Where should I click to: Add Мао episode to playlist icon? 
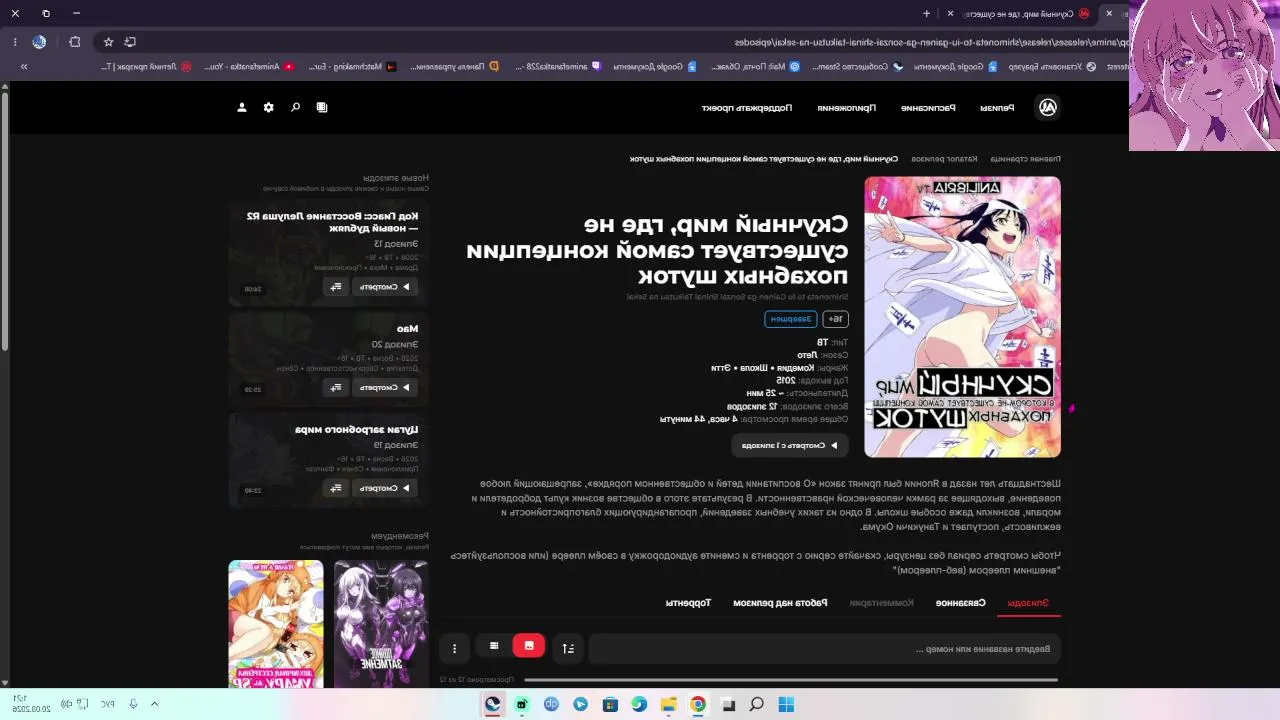pyautogui.click(x=336, y=387)
